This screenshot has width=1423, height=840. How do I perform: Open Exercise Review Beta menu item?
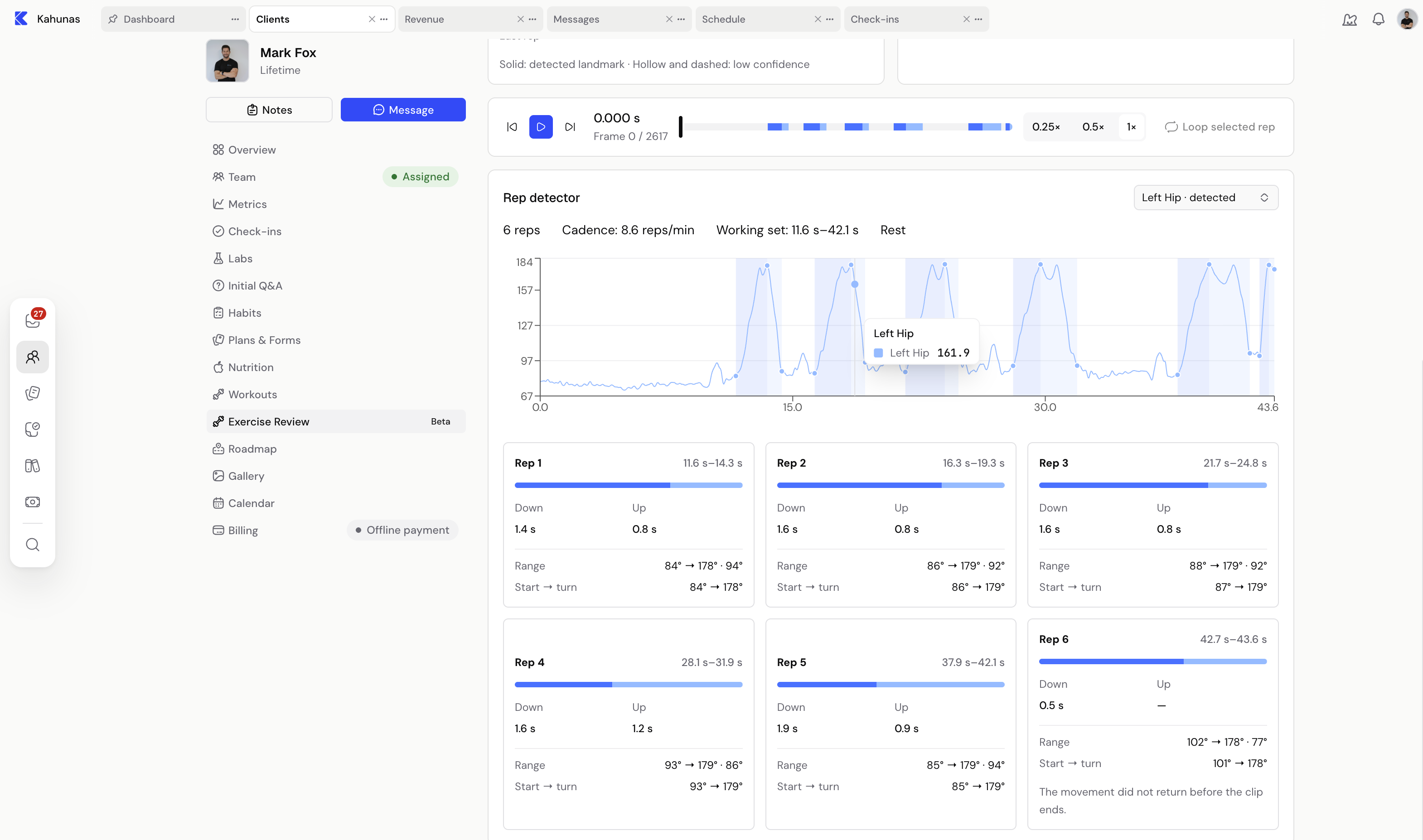[x=336, y=422]
